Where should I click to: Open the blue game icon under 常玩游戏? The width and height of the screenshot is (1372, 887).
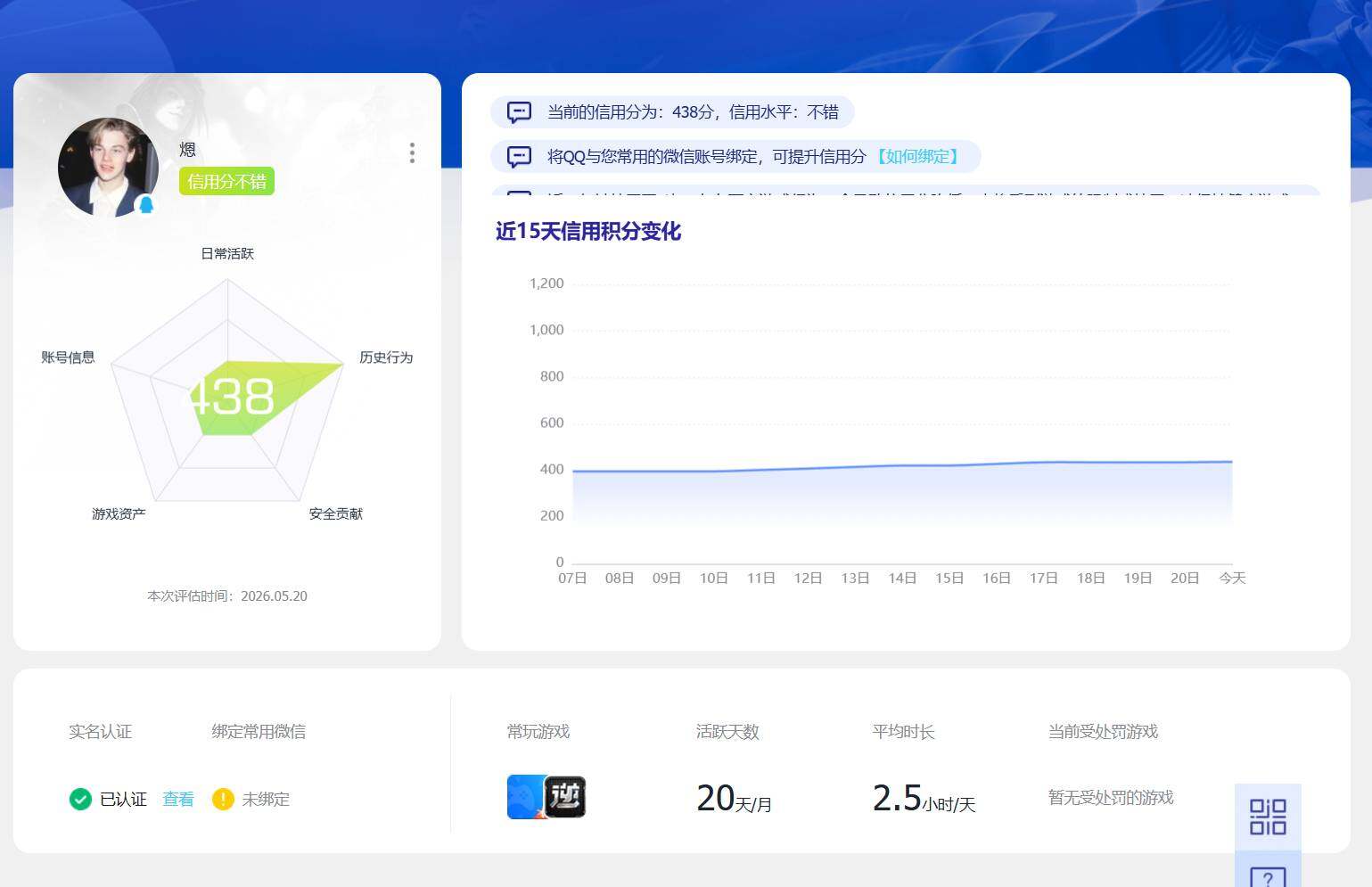tap(524, 797)
